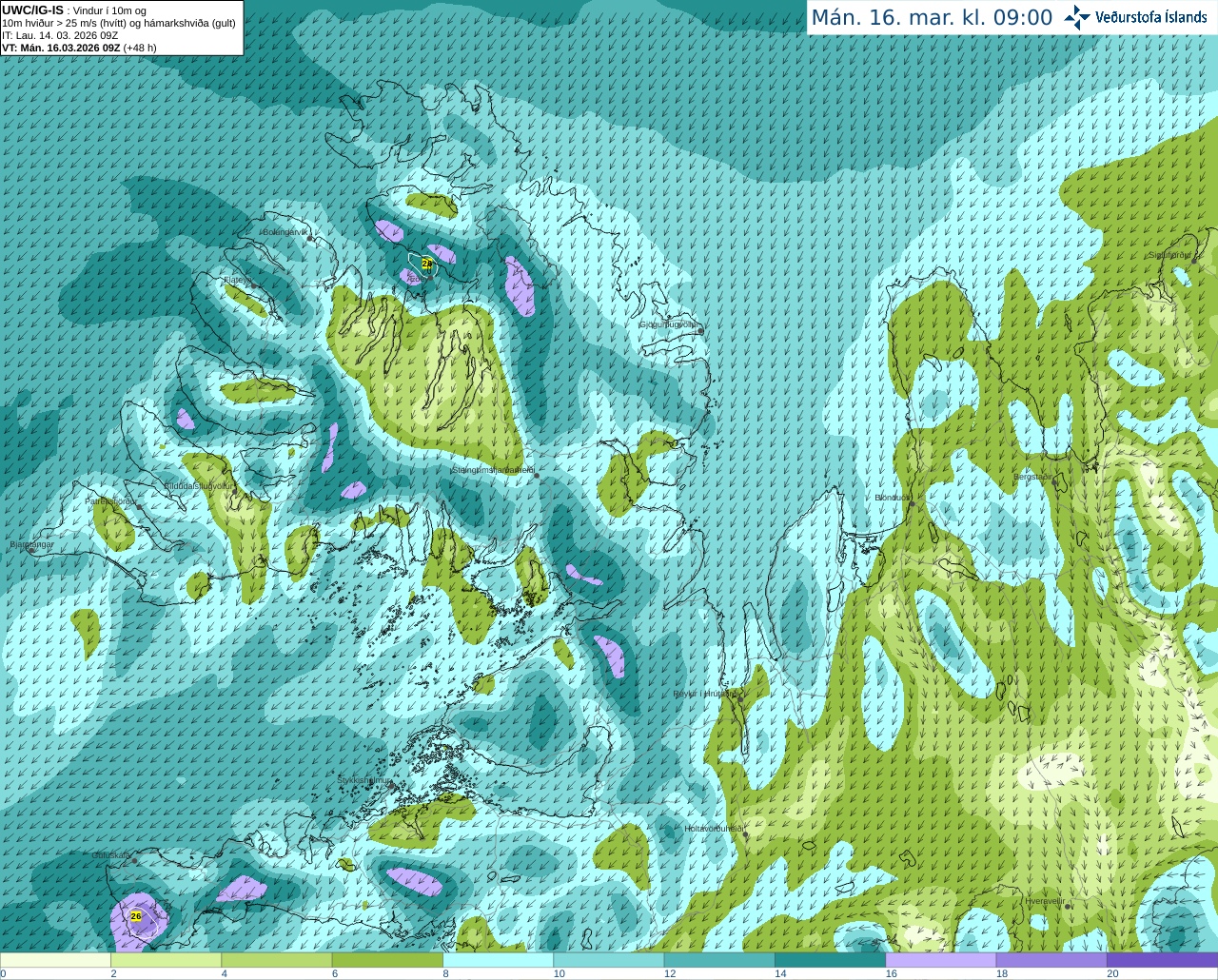The height and width of the screenshot is (980, 1218).
Task: Click the Bergstaðir place label
Action: [1033, 477]
